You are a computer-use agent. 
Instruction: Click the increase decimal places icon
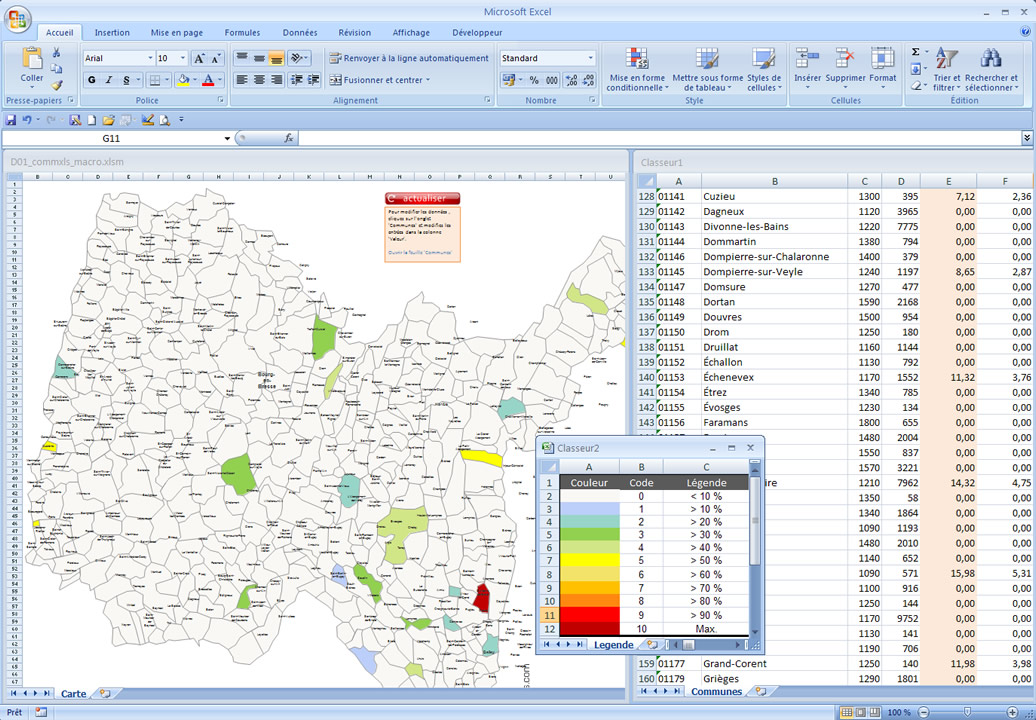[x=572, y=80]
